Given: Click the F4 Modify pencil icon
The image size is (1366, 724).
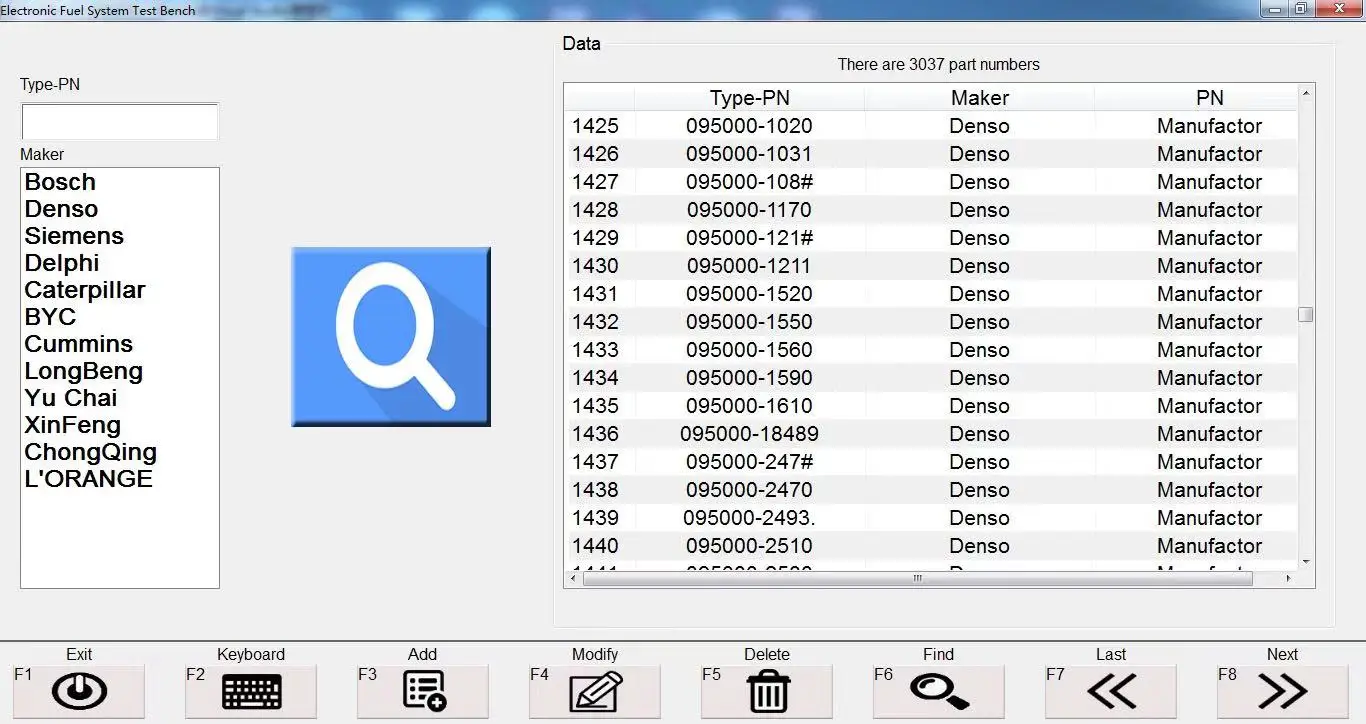Looking at the screenshot, I should tap(595, 691).
